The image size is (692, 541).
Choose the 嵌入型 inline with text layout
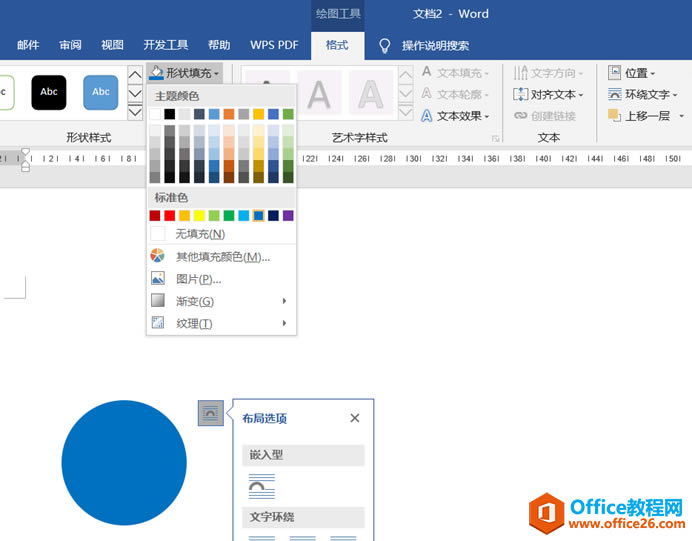tap(262, 486)
